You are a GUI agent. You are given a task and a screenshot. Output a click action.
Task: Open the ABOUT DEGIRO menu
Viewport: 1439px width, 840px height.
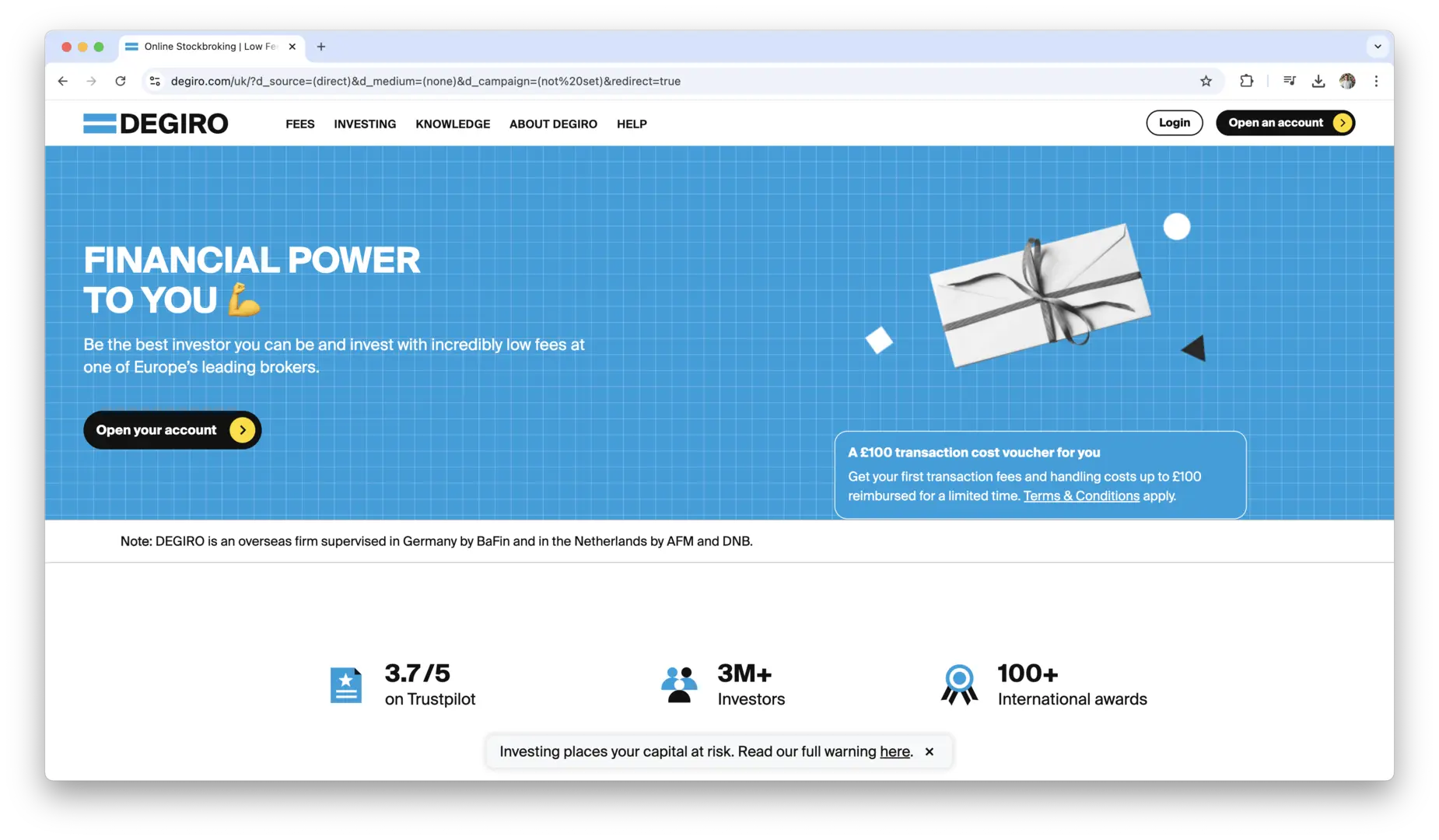tap(553, 124)
